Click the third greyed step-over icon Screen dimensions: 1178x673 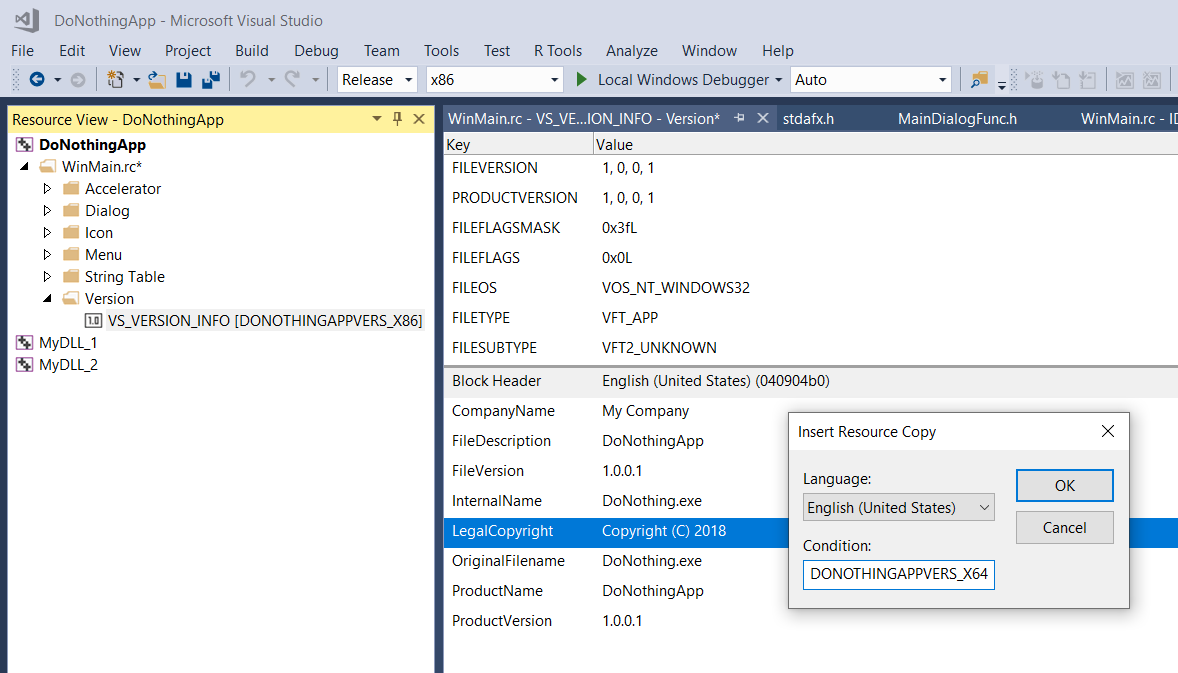pos(1087,80)
